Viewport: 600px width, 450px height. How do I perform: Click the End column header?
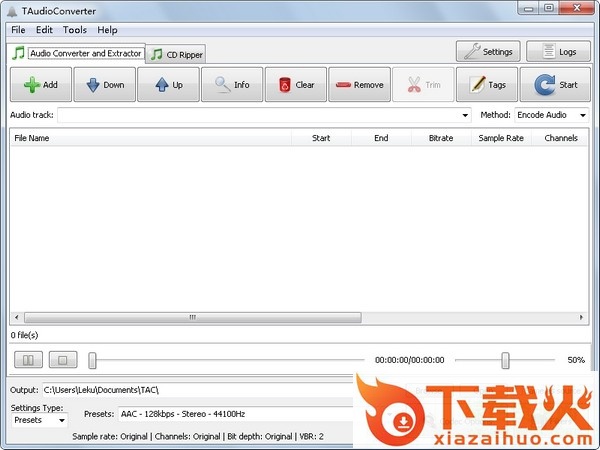pos(381,138)
